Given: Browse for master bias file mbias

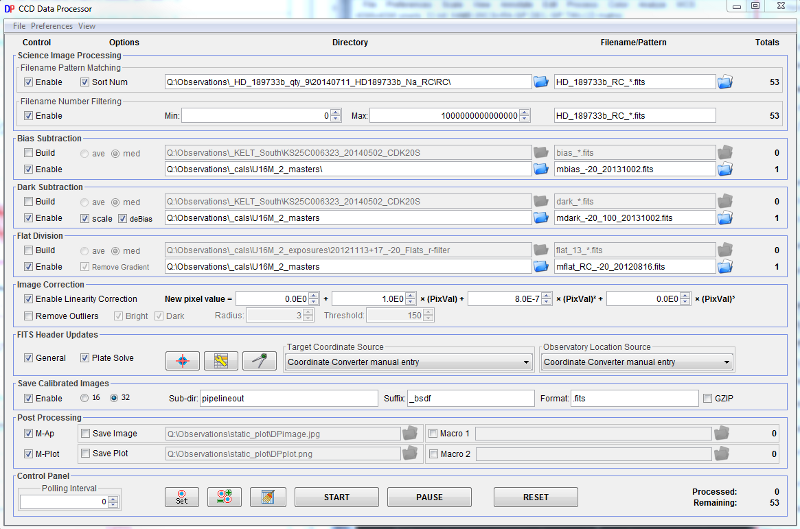Looking at the screenshot, I should [x=725, y=169].
